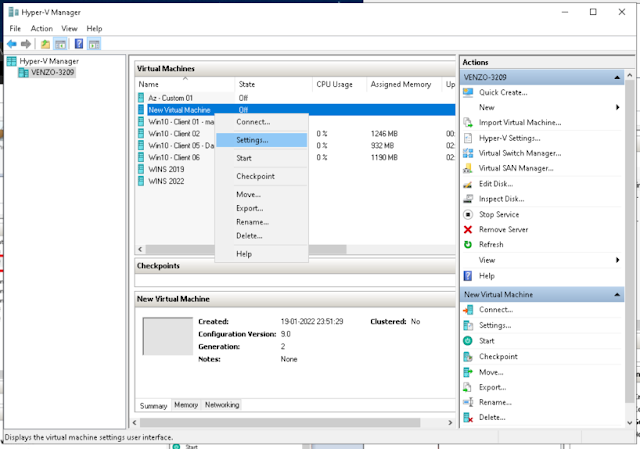Click the Hyper-V Settings icon
This screenshot has height=449, width=640.
click(x=468, y=138)
